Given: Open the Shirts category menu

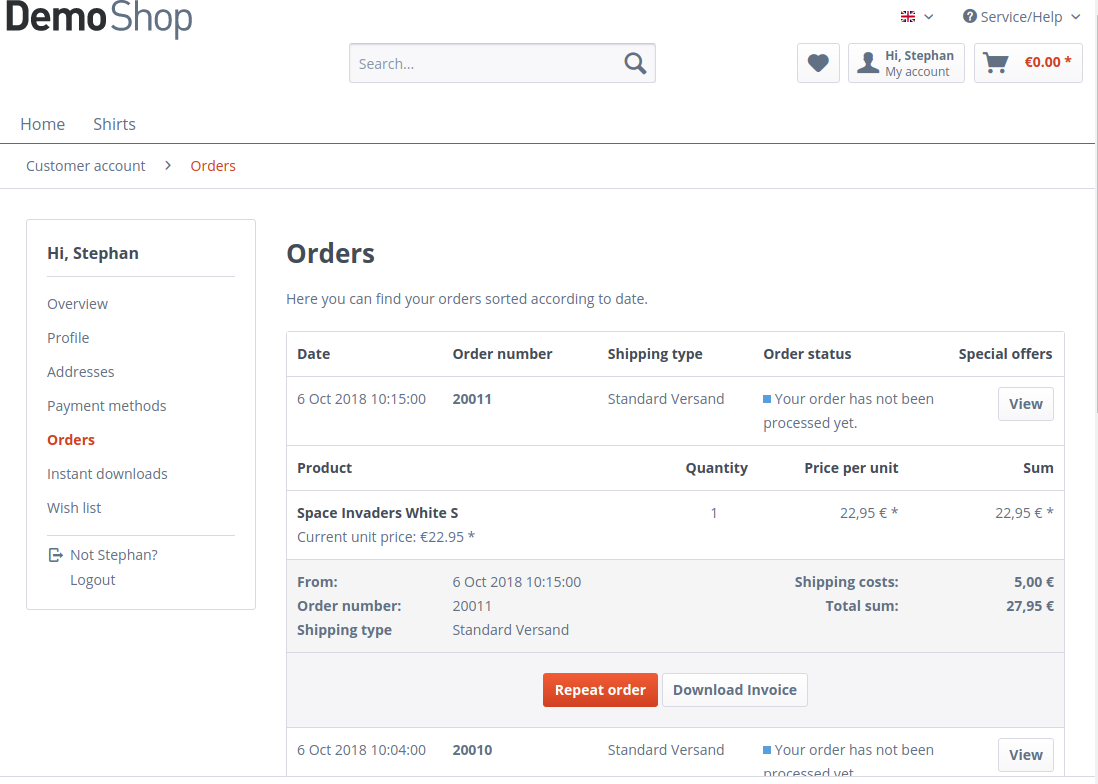Looking at the screenshot, I should [x=114, y=124].
